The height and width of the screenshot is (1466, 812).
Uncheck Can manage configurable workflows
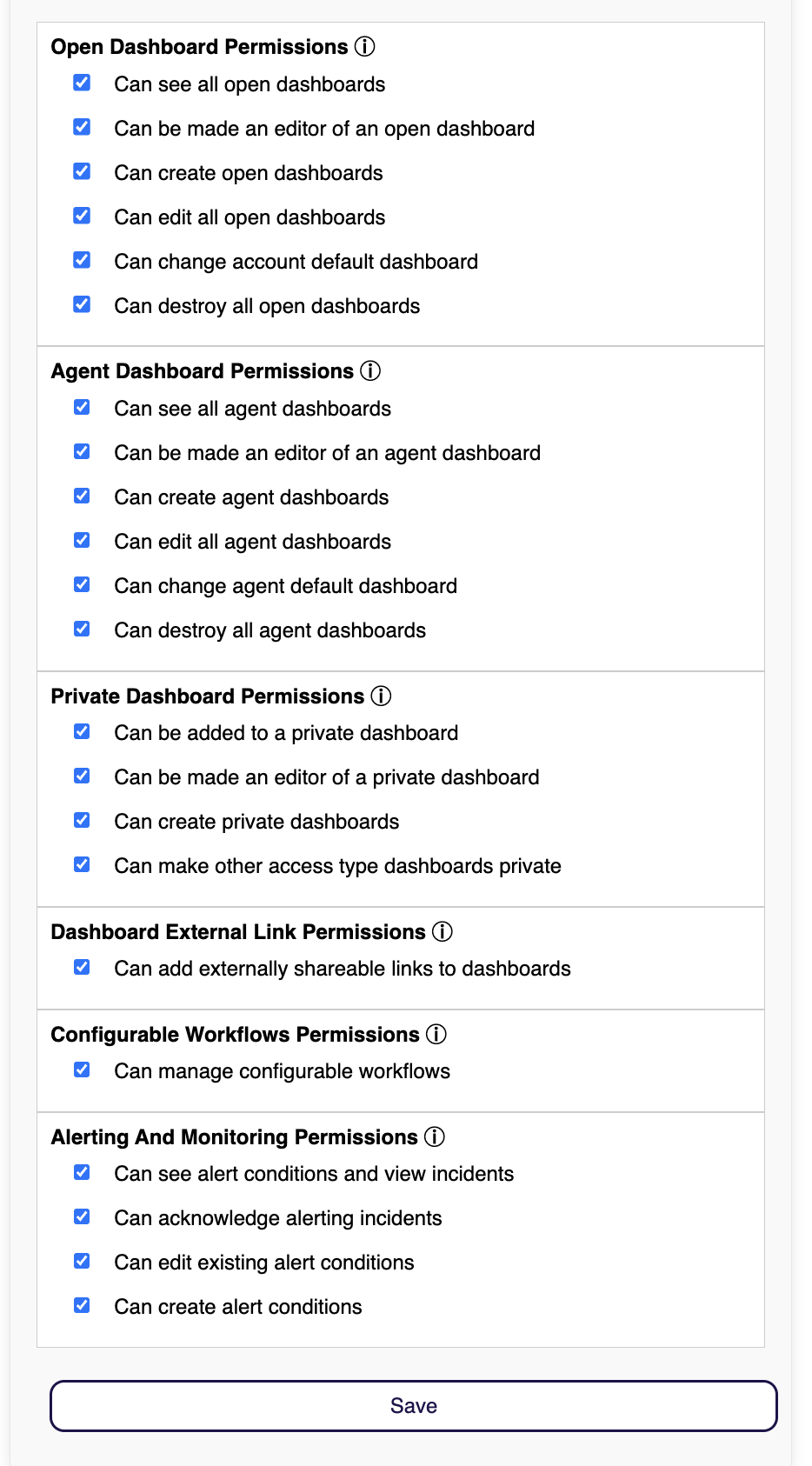point(82,1070)
